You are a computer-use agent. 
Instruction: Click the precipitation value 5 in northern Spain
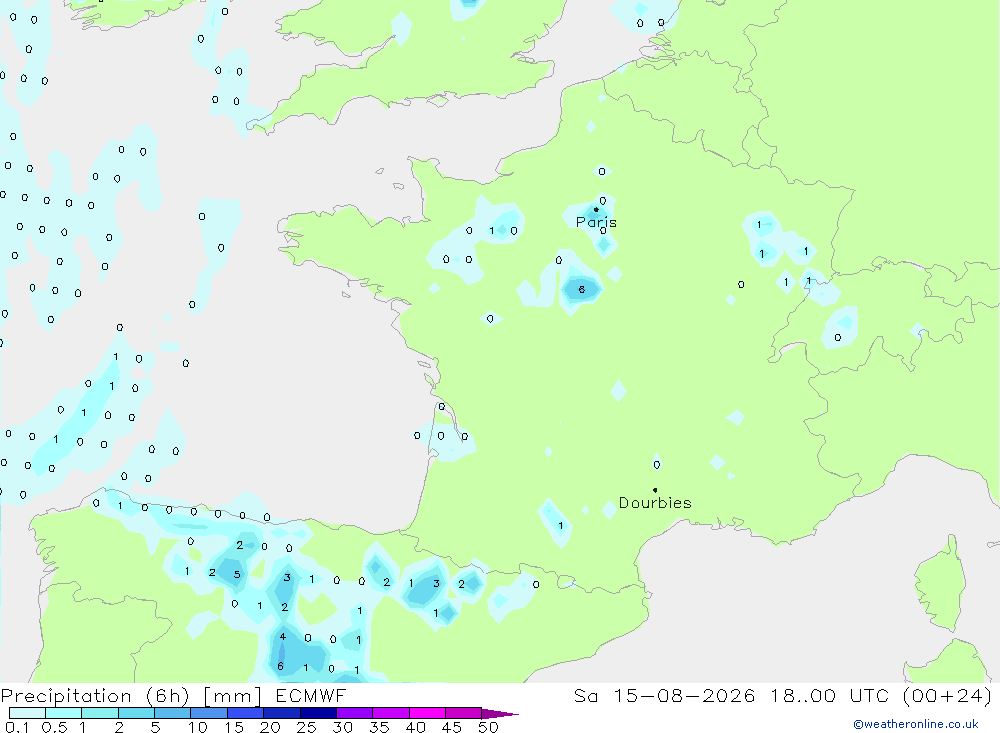[x=237, y=574]
